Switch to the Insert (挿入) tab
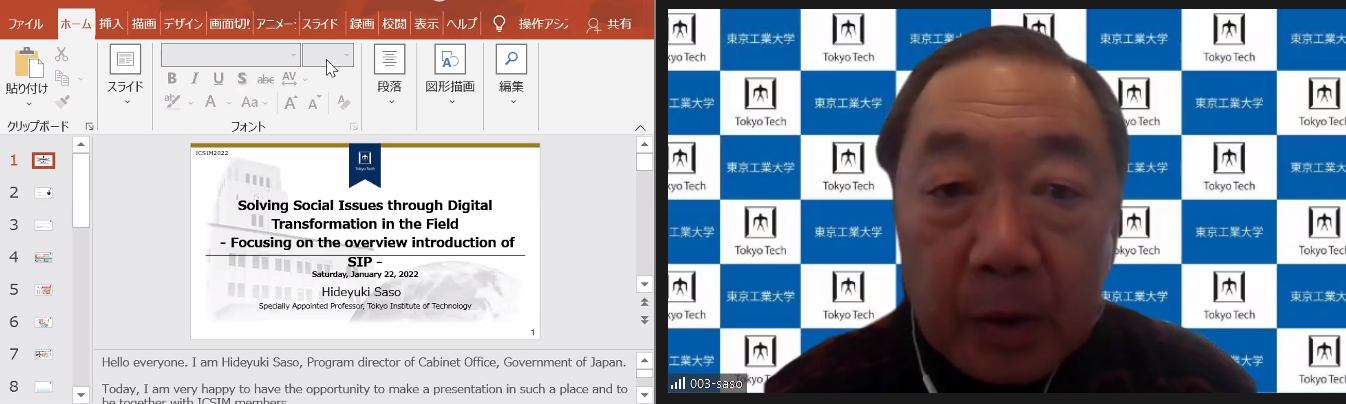Screen dimensions: 1346x404 tap(111, 23)
